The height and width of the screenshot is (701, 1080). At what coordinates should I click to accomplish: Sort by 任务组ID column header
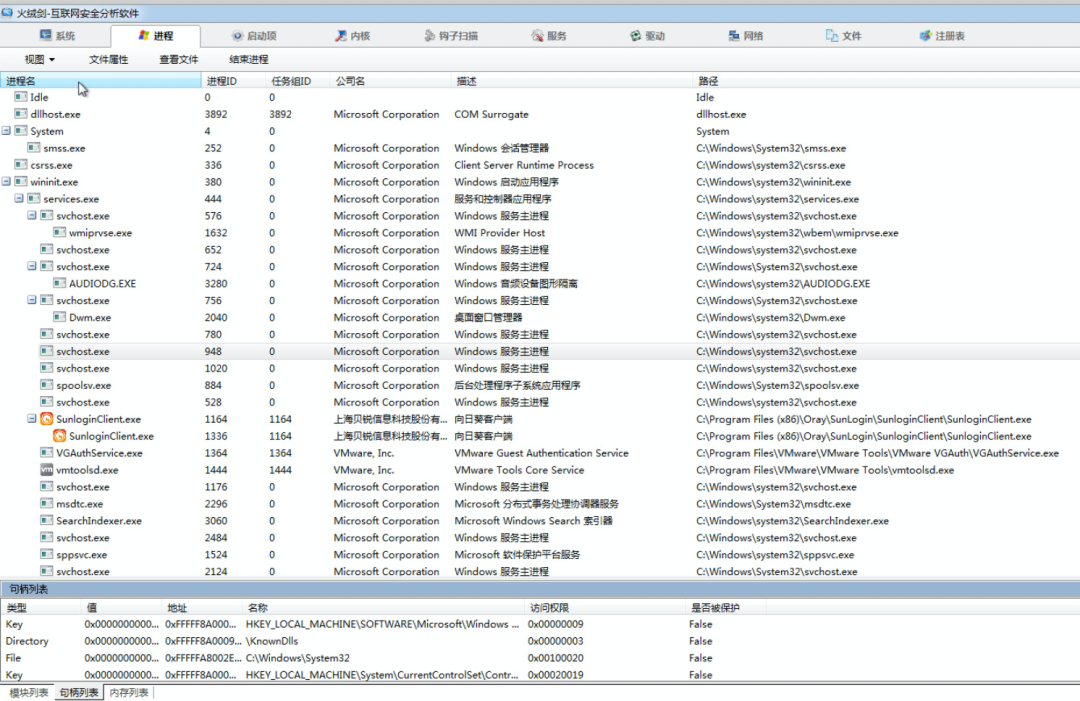tap(298, 81)
